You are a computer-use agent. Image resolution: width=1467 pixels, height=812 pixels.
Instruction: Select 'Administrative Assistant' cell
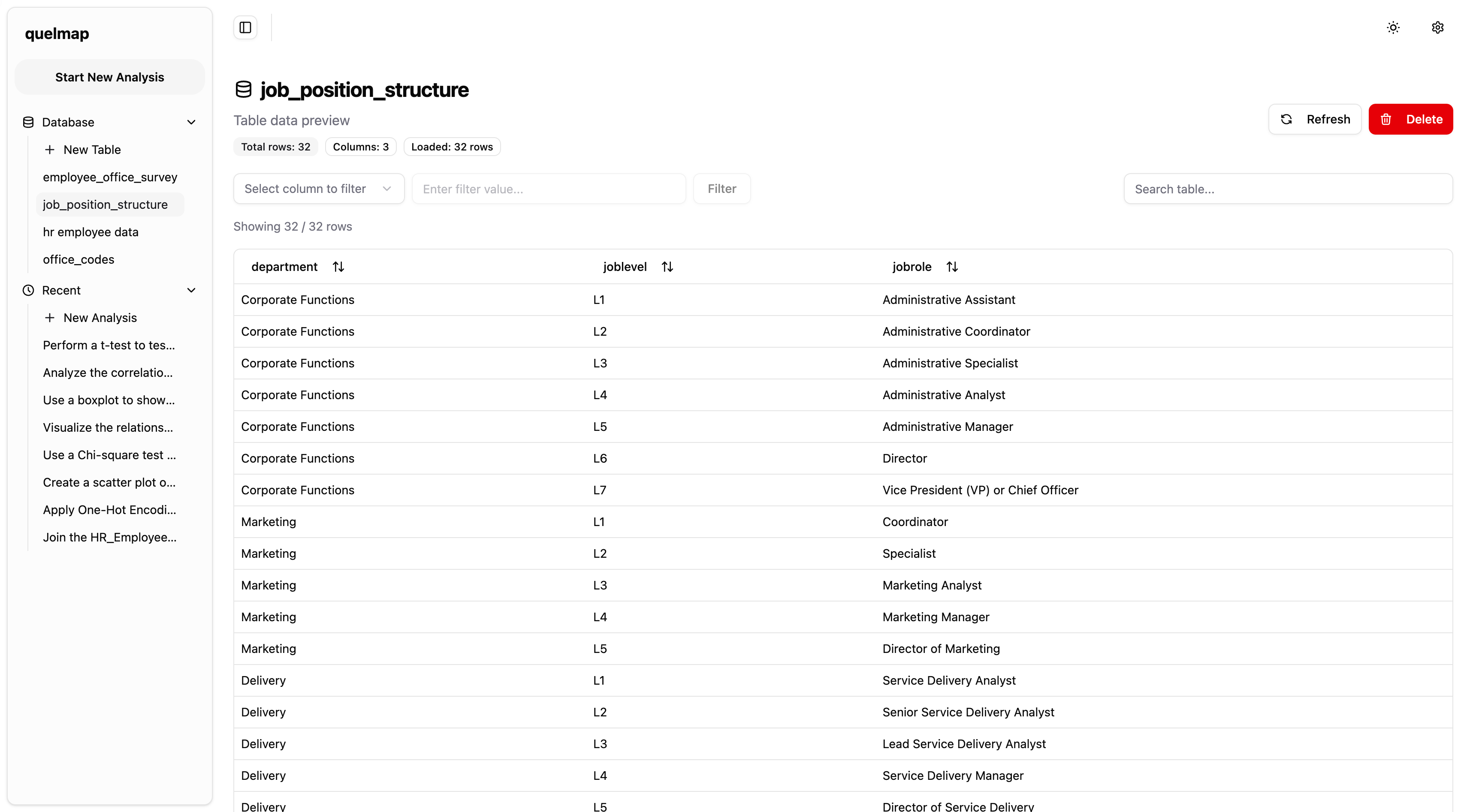point(949,300)
